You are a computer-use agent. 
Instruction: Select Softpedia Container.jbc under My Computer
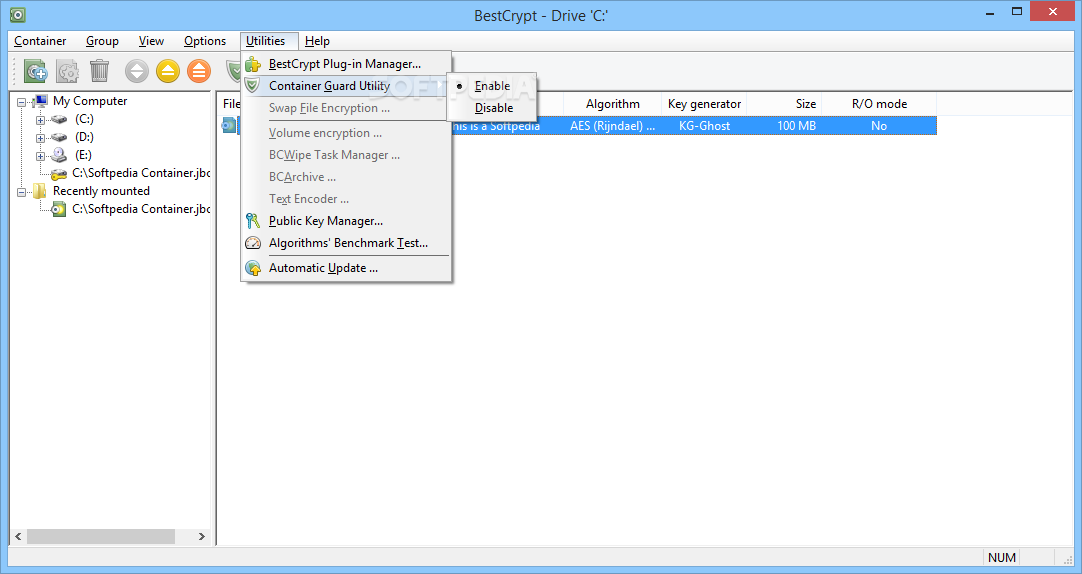click(141, 172)
